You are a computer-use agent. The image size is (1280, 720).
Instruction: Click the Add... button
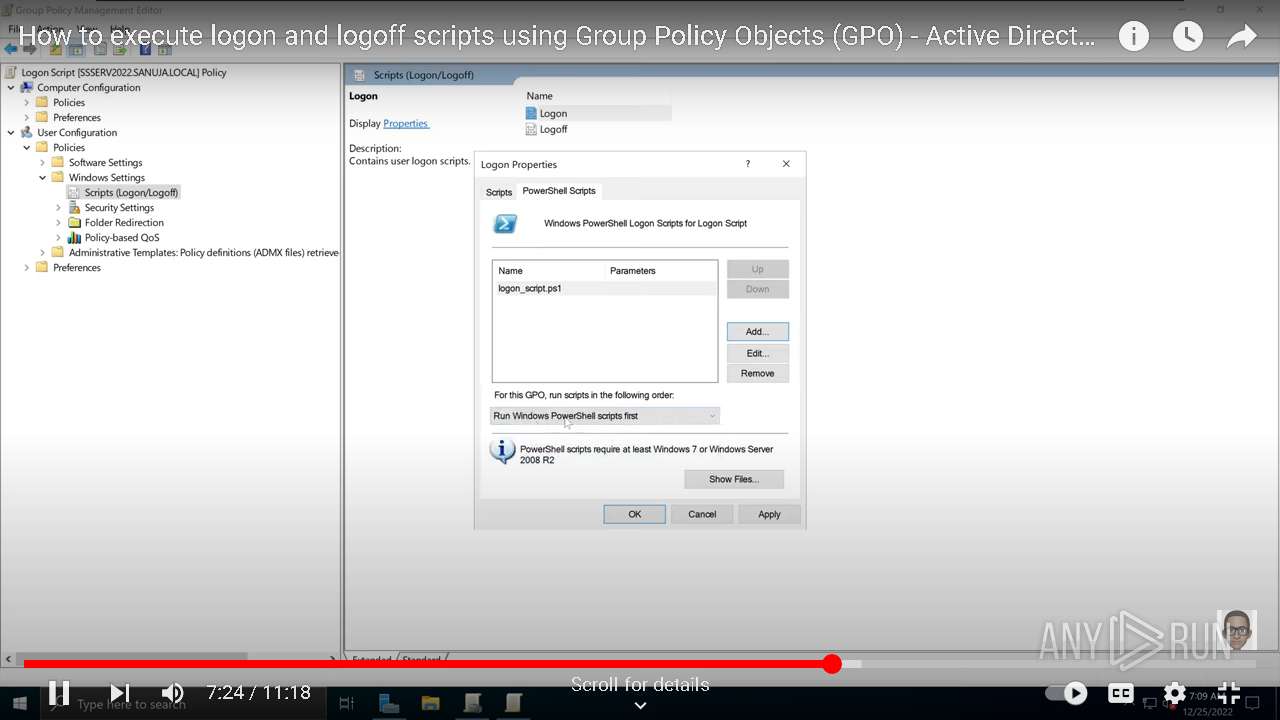click(x=757, y=331)
